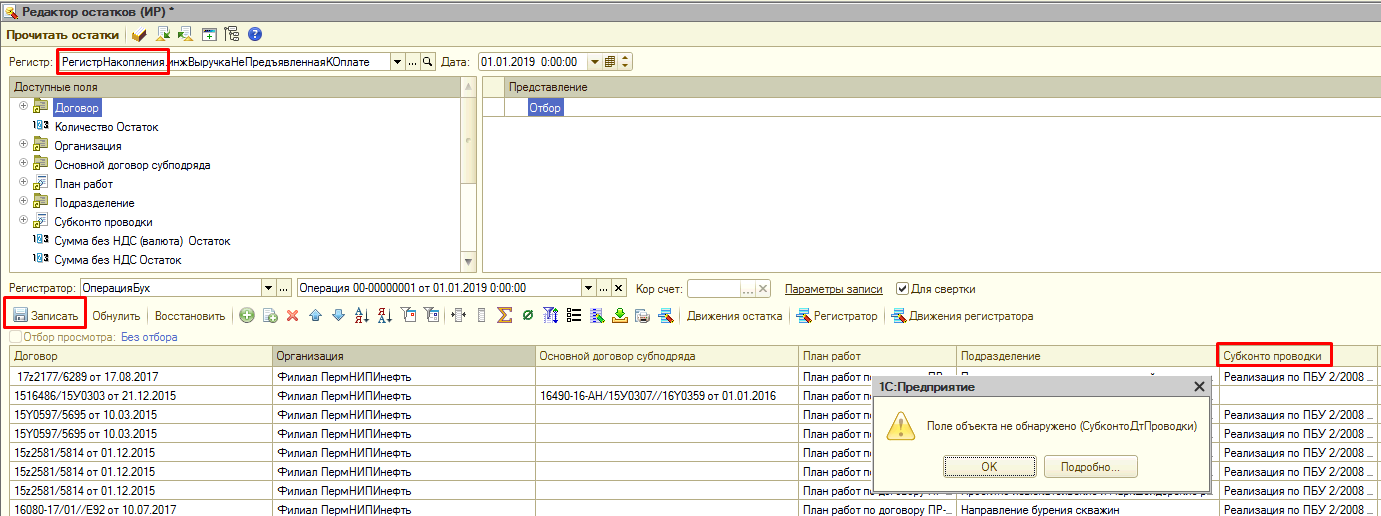Click the blue move up arrow icon
The width and height of the screenshot is (1381, 516).
316,316
